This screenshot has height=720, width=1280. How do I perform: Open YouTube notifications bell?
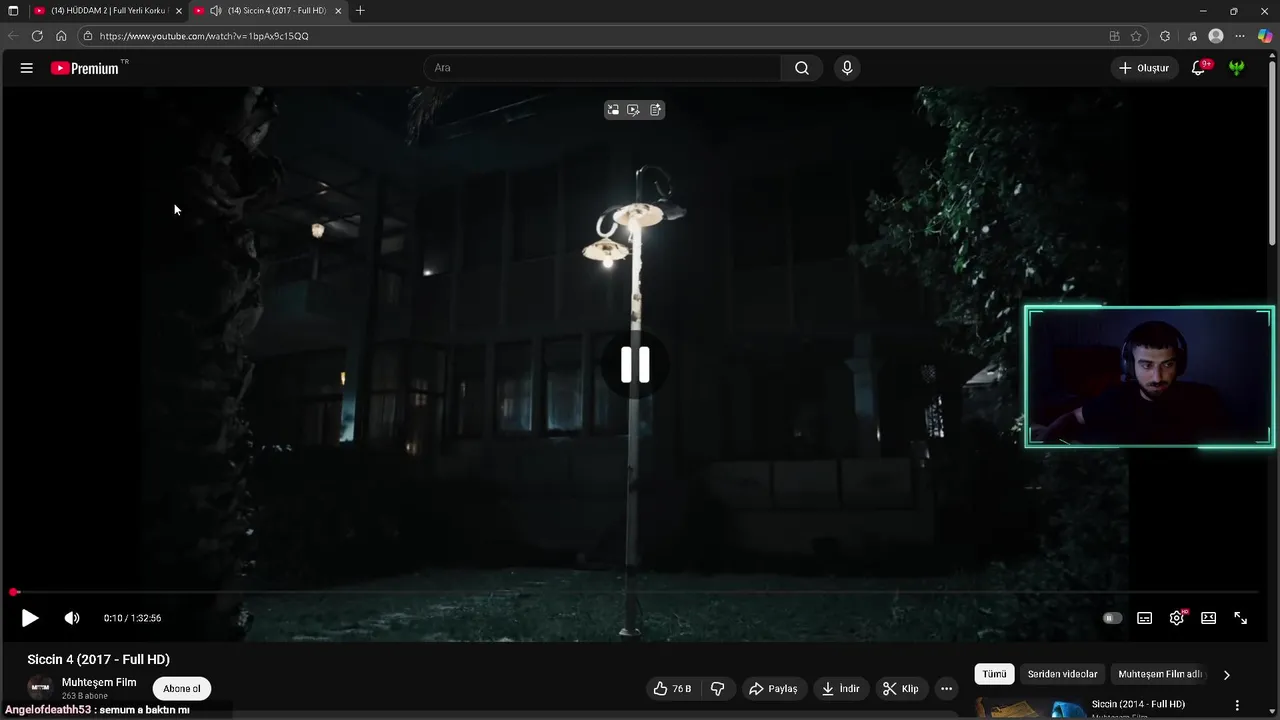(1198, 68)
